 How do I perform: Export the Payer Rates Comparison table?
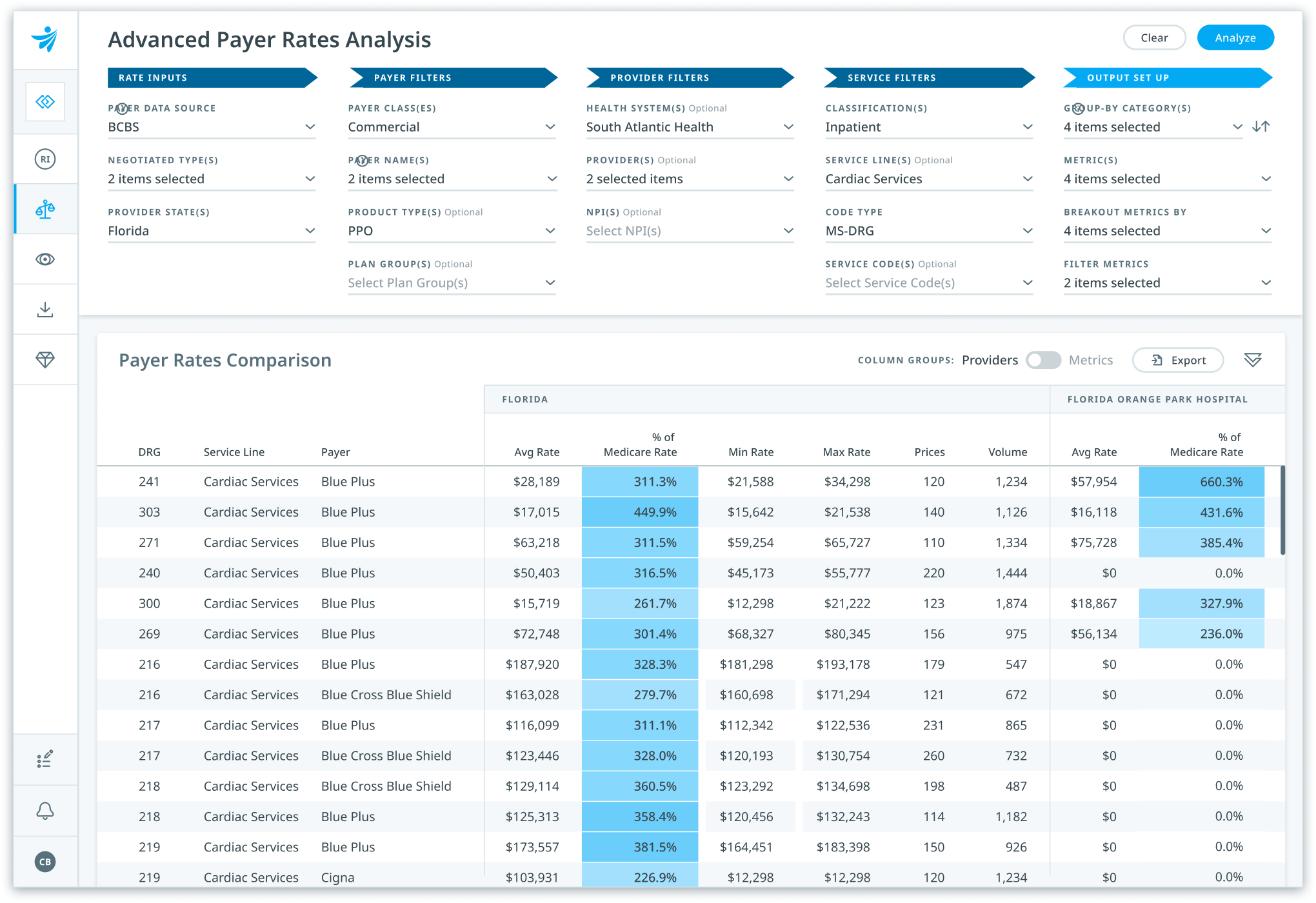click(1178, 360)
